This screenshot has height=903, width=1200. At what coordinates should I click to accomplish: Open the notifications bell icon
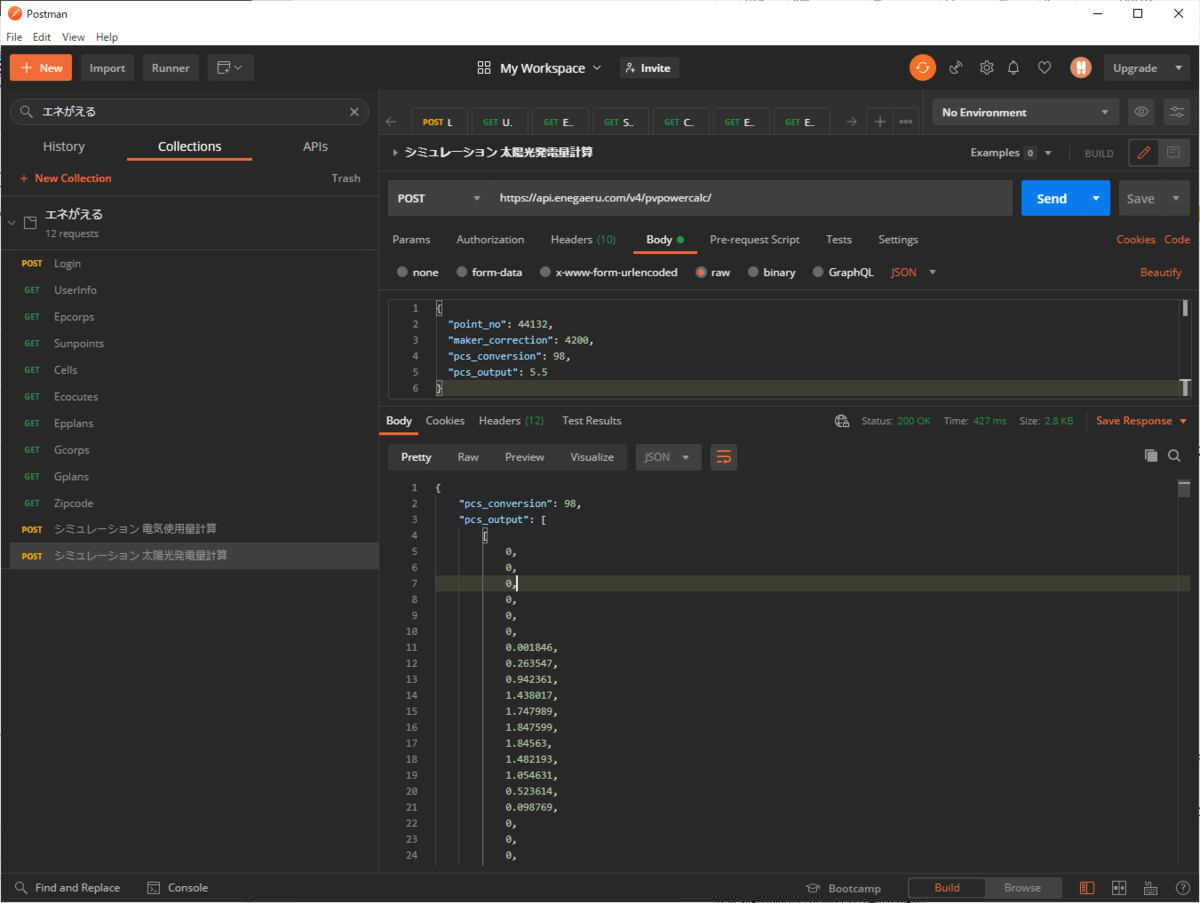1014,68
